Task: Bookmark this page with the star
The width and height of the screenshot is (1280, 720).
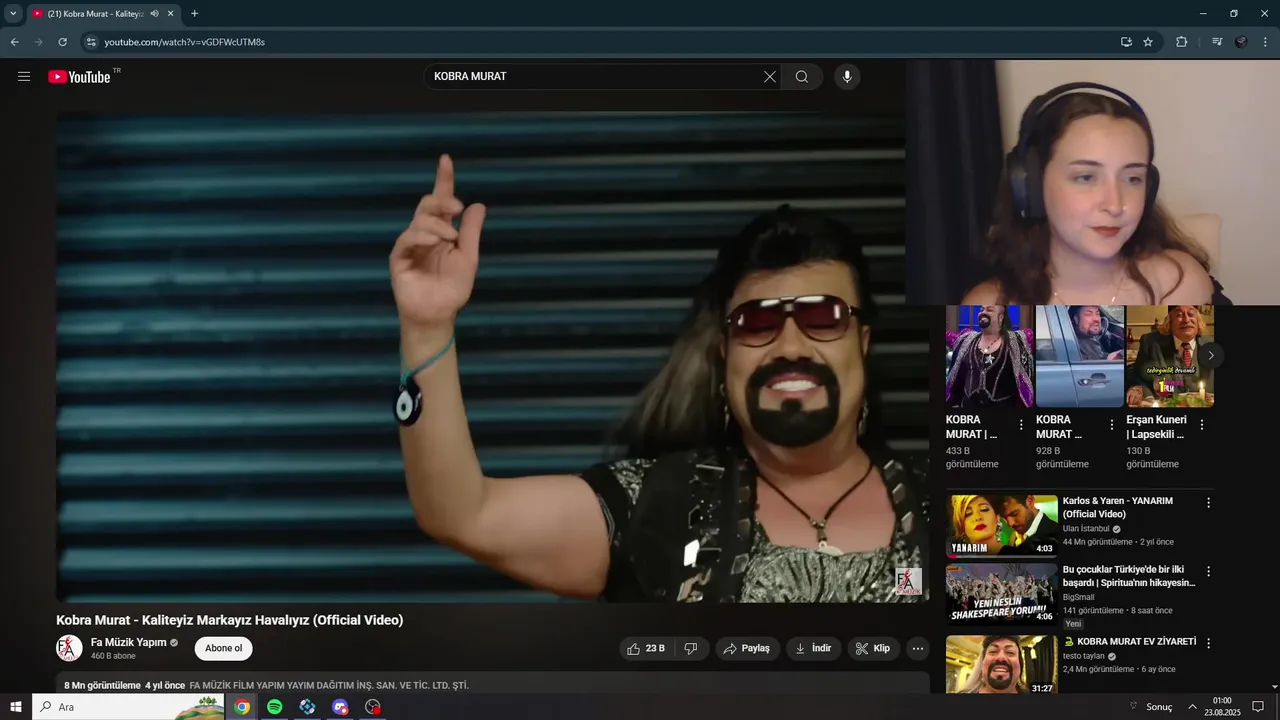Action: click(1148, 42)
